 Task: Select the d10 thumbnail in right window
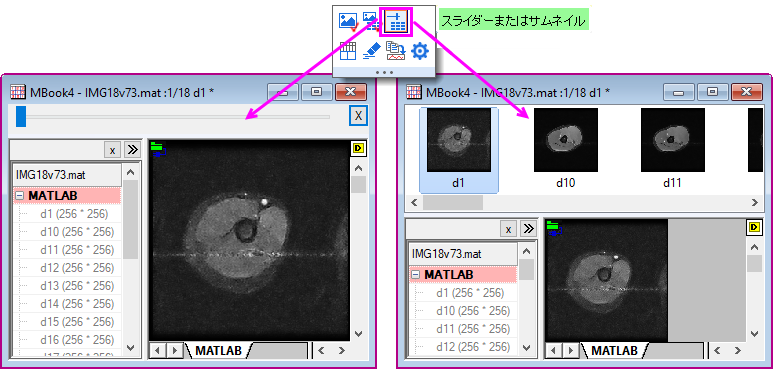[566, 150]
